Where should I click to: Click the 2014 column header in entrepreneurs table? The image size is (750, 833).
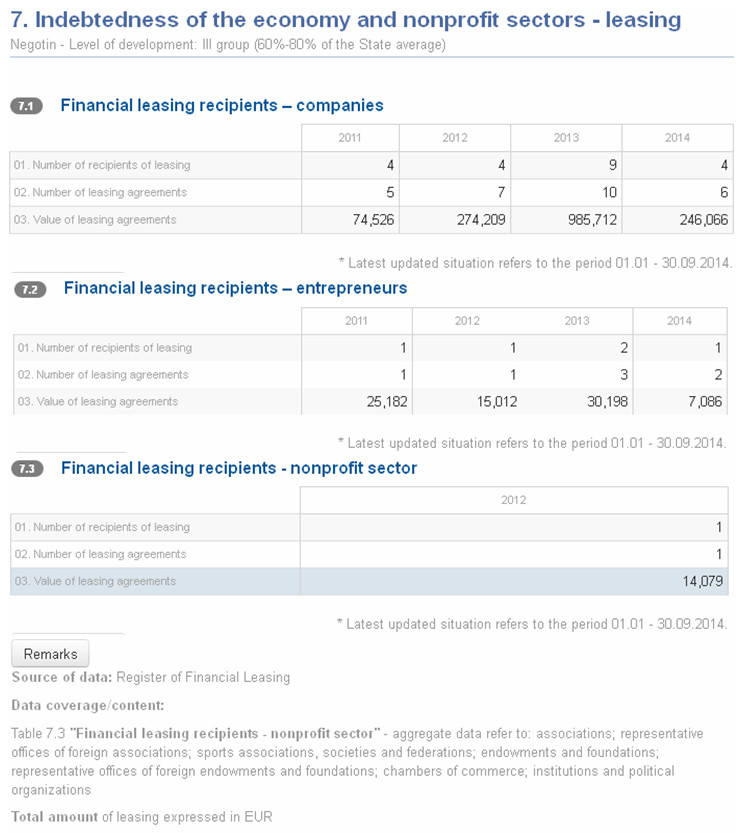pos(679,321)
